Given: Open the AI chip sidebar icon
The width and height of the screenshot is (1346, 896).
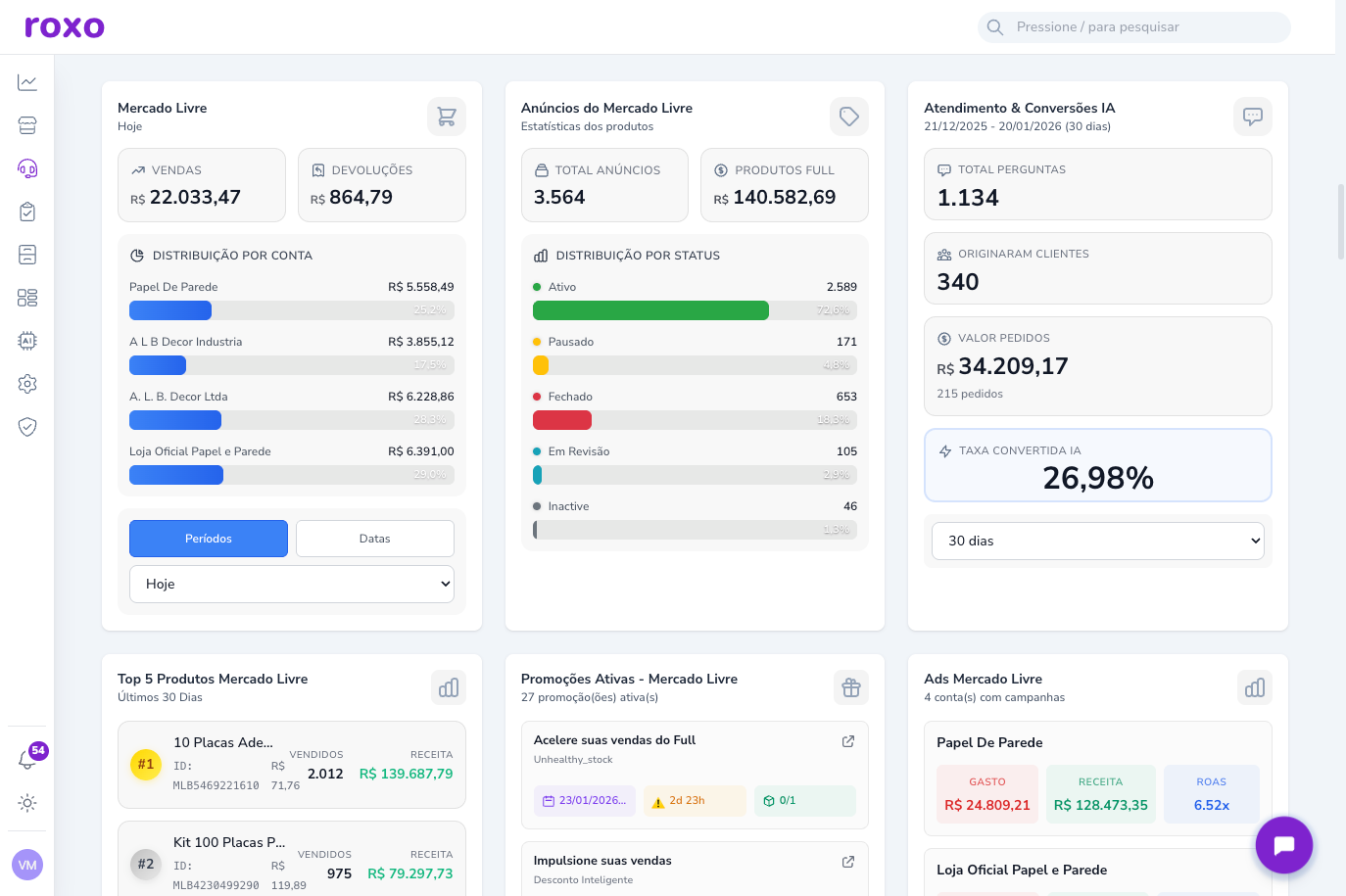Looking at the screenshot, I should 27,341.
